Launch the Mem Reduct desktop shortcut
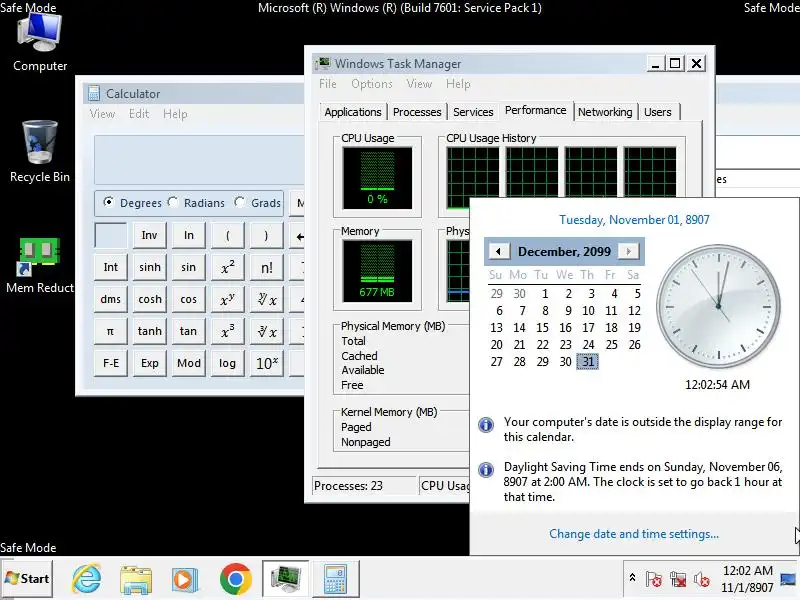Viewport: 800px width, 600px height. pos(40,265)
